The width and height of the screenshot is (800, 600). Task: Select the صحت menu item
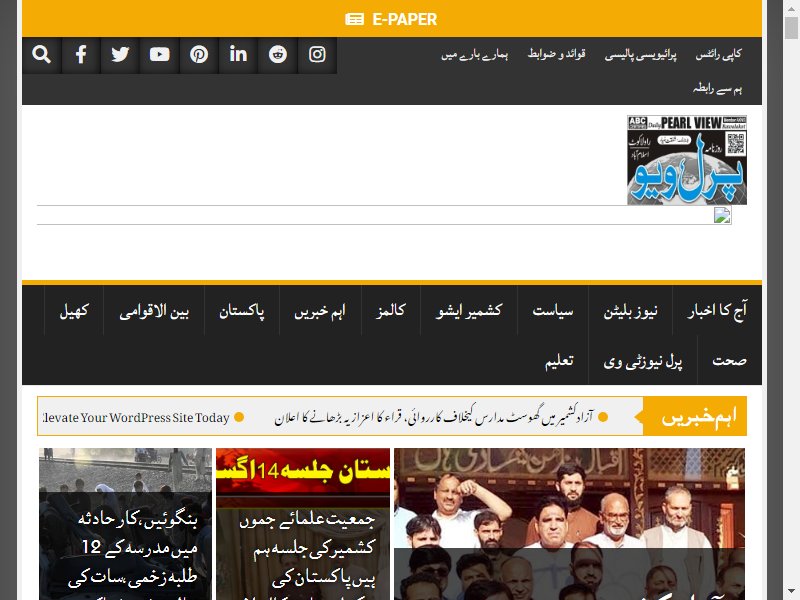coord(730,360)
